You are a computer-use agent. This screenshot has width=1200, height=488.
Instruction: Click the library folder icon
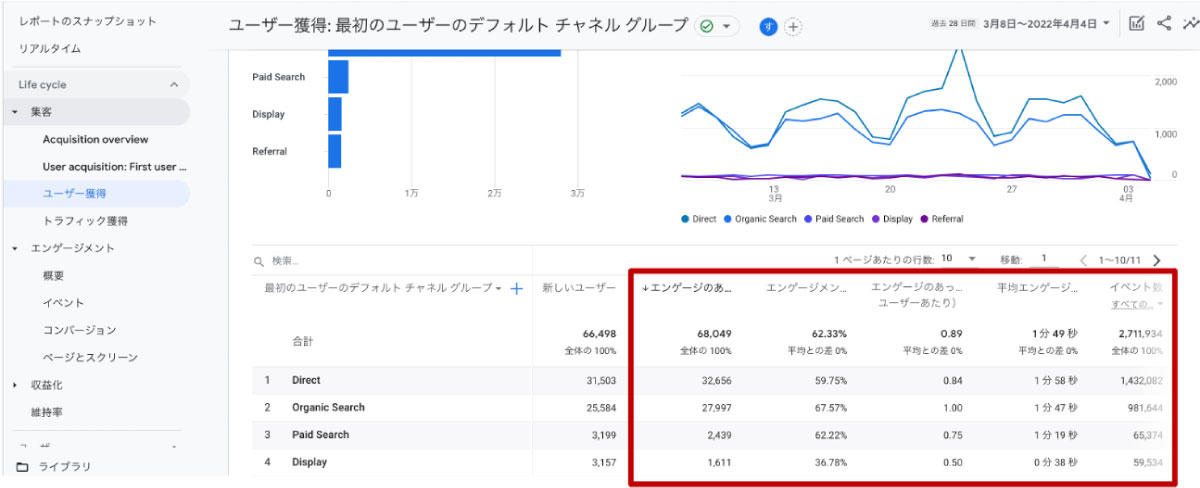[x=23, y=466]
